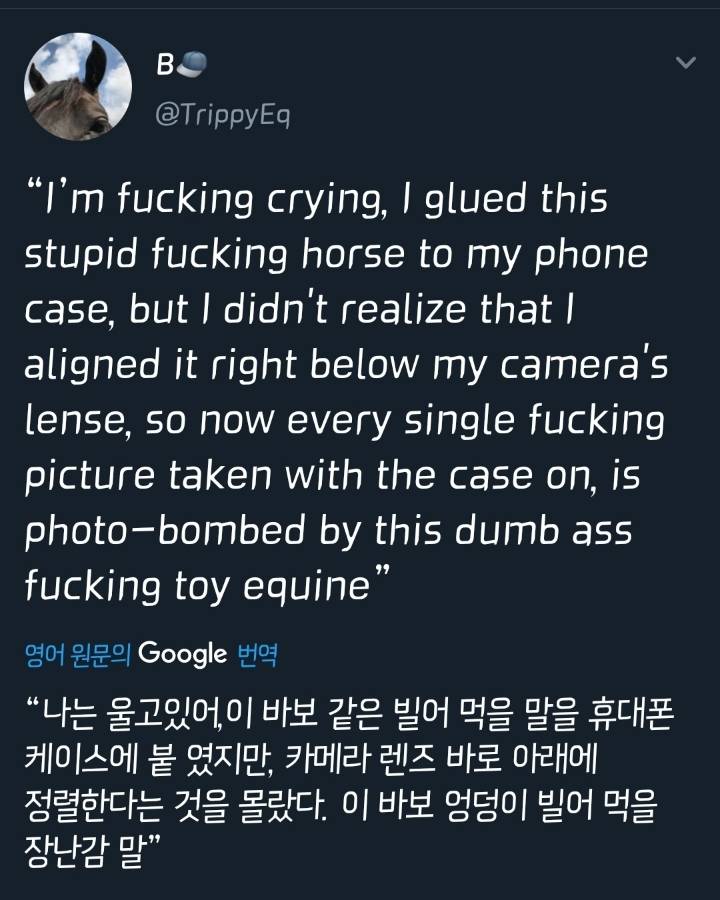Click the 영어 원문의 translation label
Viewport: 720px width, 900px height.
[x=78, y=656]
